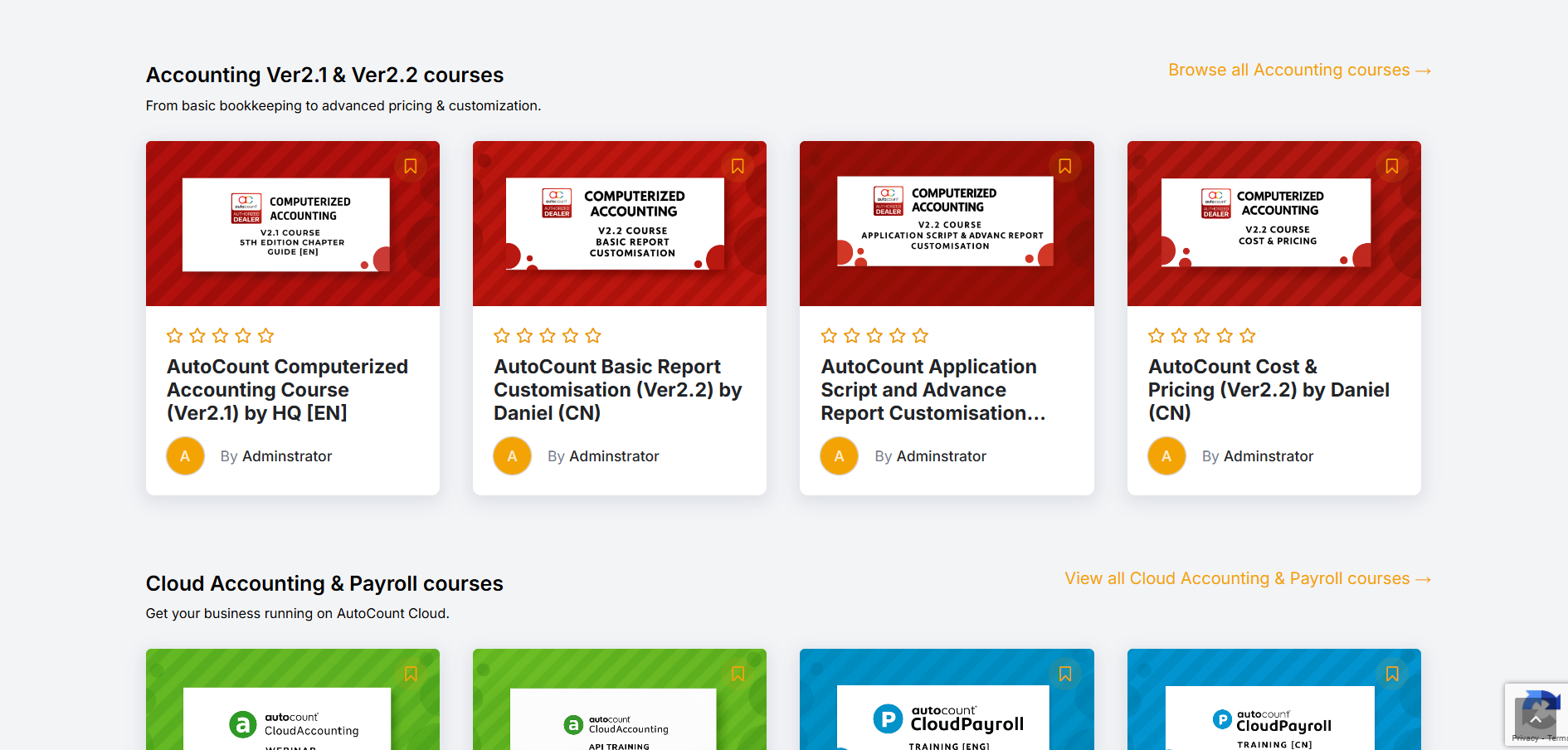Viewport: 1568px width, 750px height.
Task: Bookmark the AutoCount Computerized Accounting Ver2.1 course
Action: point(411,166)
